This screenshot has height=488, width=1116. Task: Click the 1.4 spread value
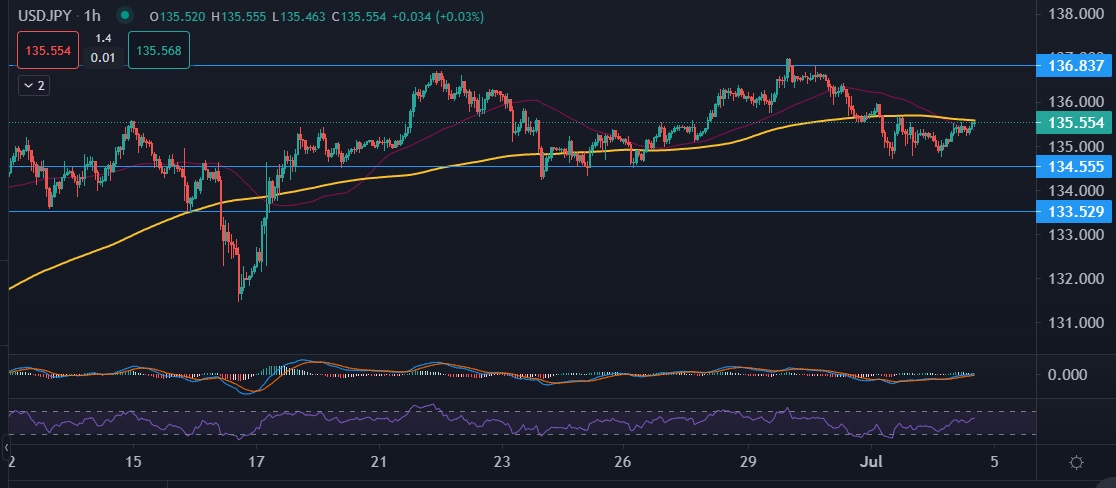tap(103, 39)
